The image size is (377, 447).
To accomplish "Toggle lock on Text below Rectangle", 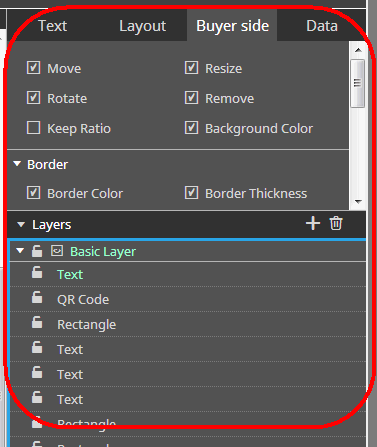I will coord(37,347).
